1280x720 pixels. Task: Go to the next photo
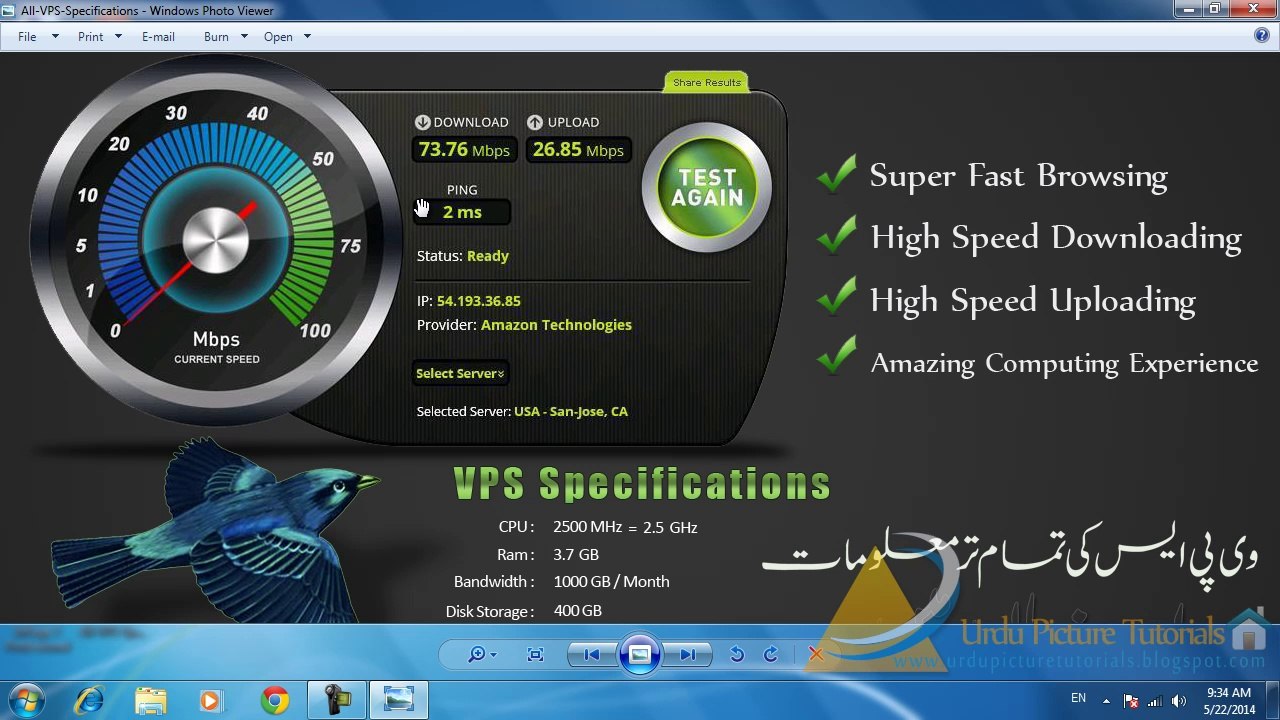tap(688, 654)
